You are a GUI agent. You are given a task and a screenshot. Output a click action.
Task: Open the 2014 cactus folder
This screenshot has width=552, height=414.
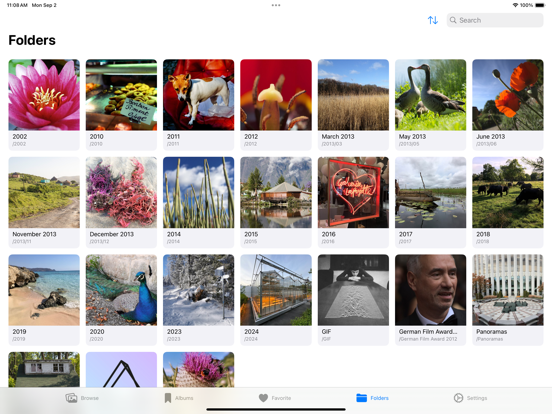199,202
